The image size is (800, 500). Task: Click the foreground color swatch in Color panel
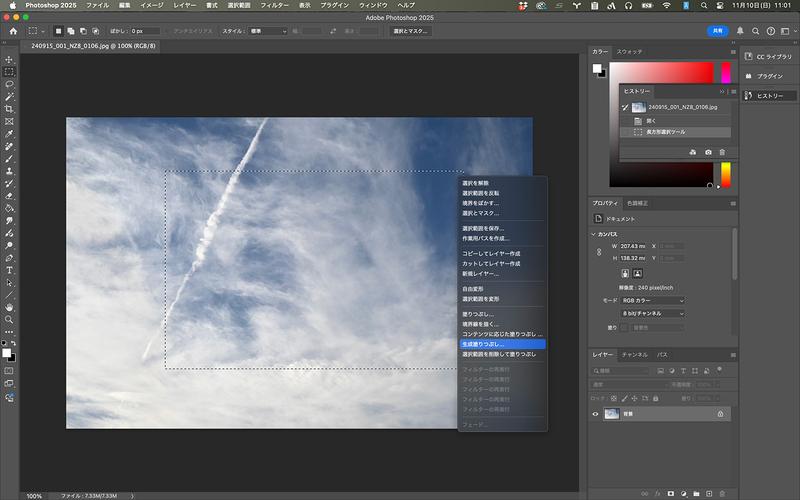pyautogui.click(x=597, y=68)
